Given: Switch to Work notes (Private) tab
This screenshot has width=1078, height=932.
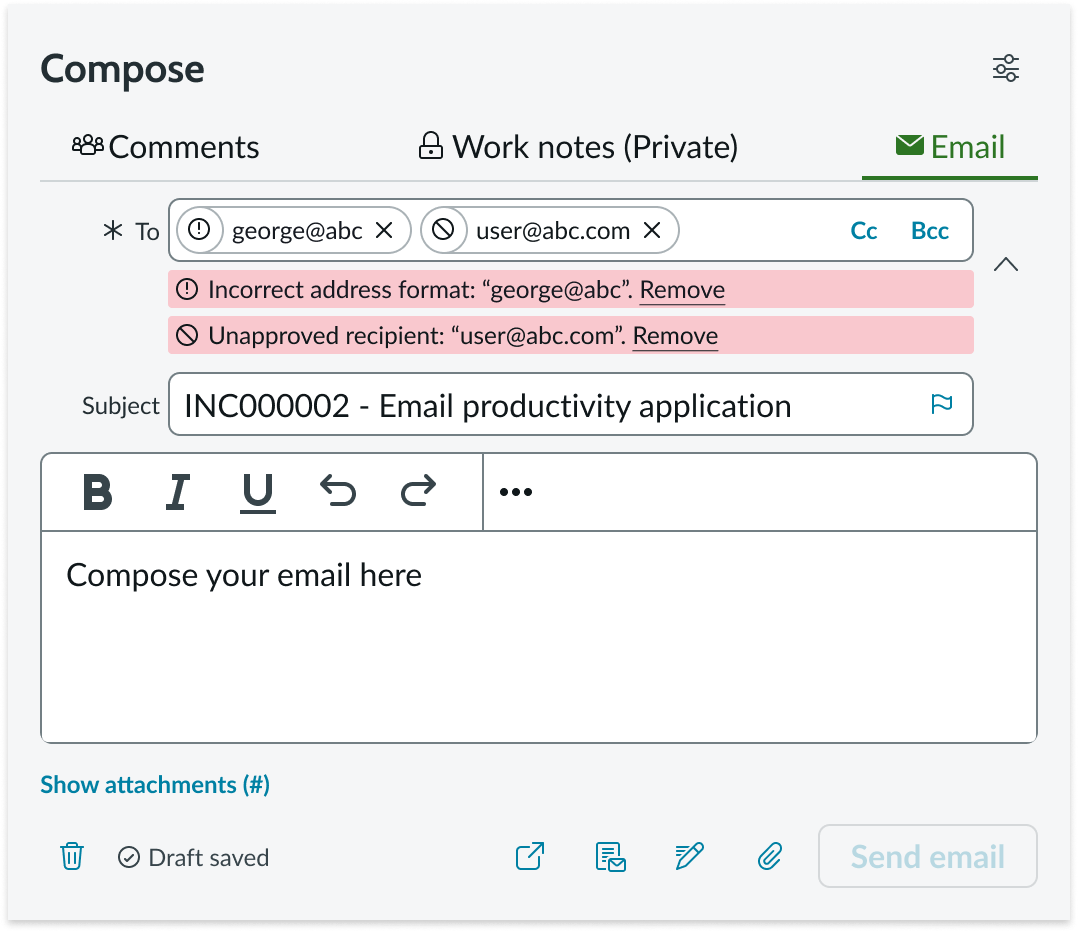Looking at the screenshot, I should point(578,147).
